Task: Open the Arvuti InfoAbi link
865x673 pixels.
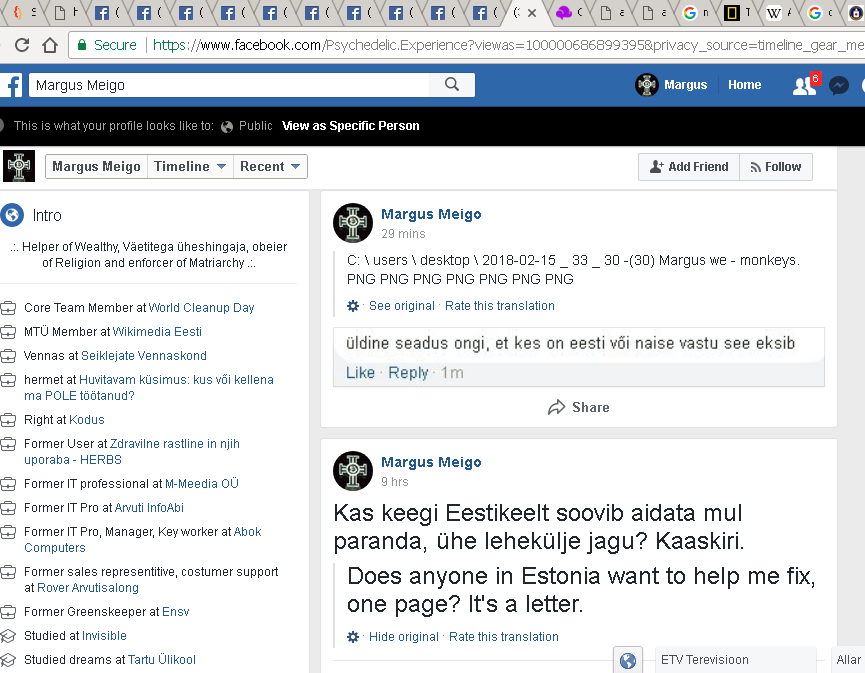Action: tap(149, 508)
